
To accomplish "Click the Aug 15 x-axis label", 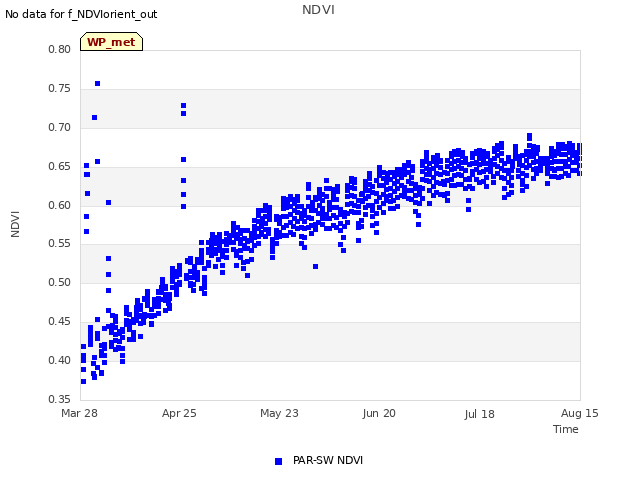I will pos(580,413).
